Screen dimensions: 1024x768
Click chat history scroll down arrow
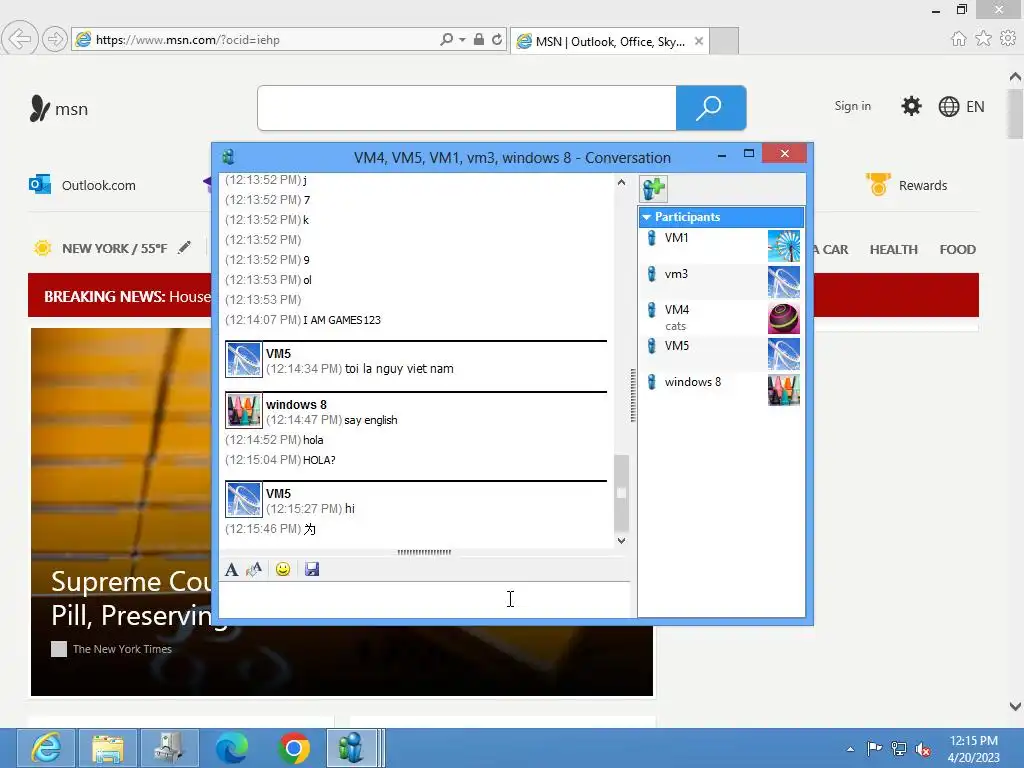click(621, 541)
